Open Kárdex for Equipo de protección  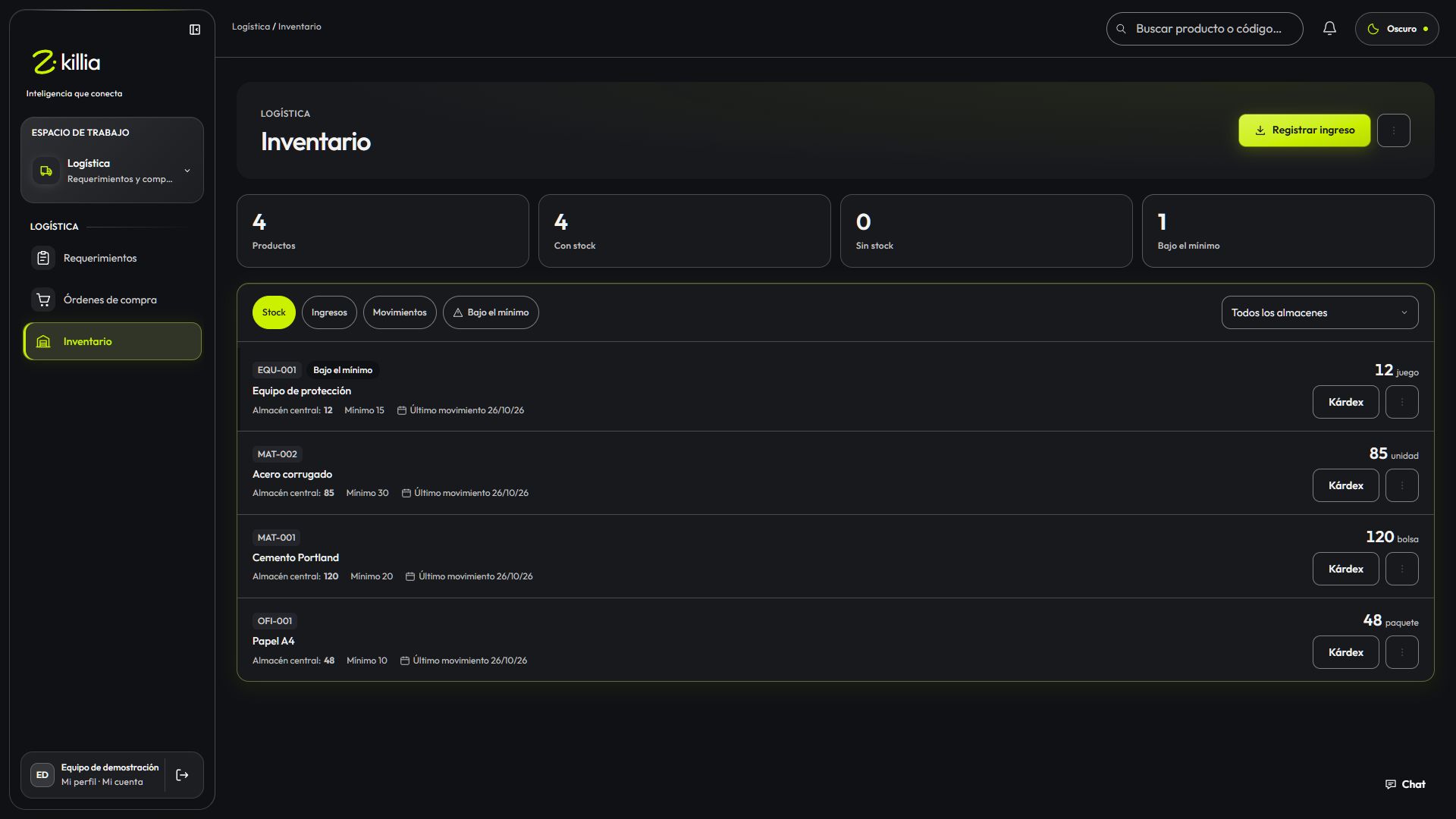1345,402
